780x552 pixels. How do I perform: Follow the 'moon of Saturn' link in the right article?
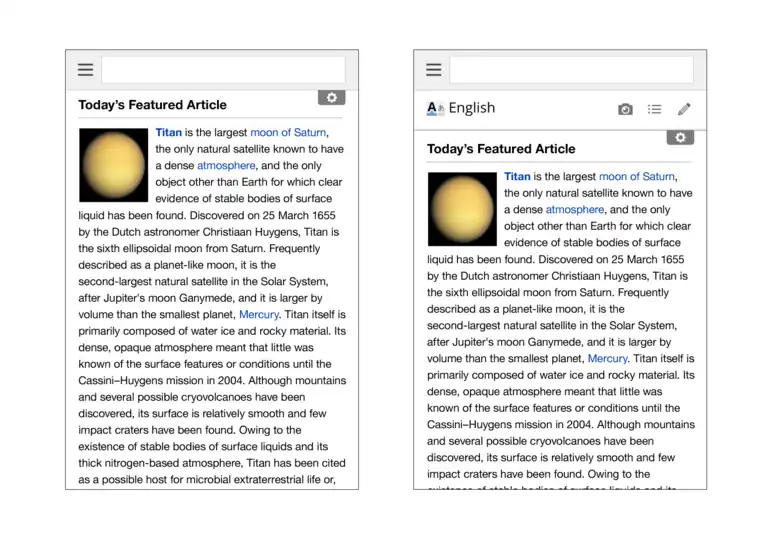(637, 176)
